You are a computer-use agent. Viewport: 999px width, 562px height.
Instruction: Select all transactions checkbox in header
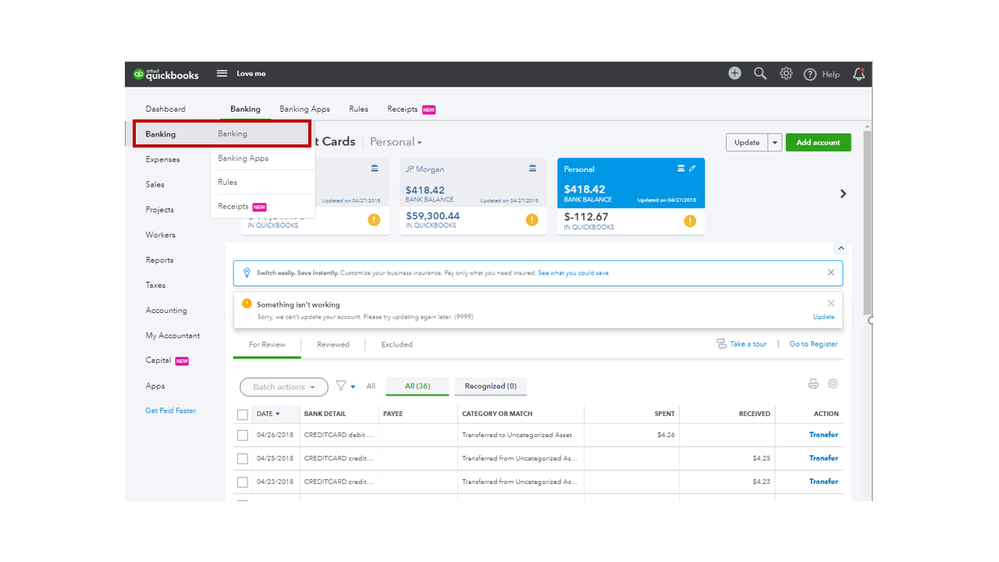pos(242,415)
